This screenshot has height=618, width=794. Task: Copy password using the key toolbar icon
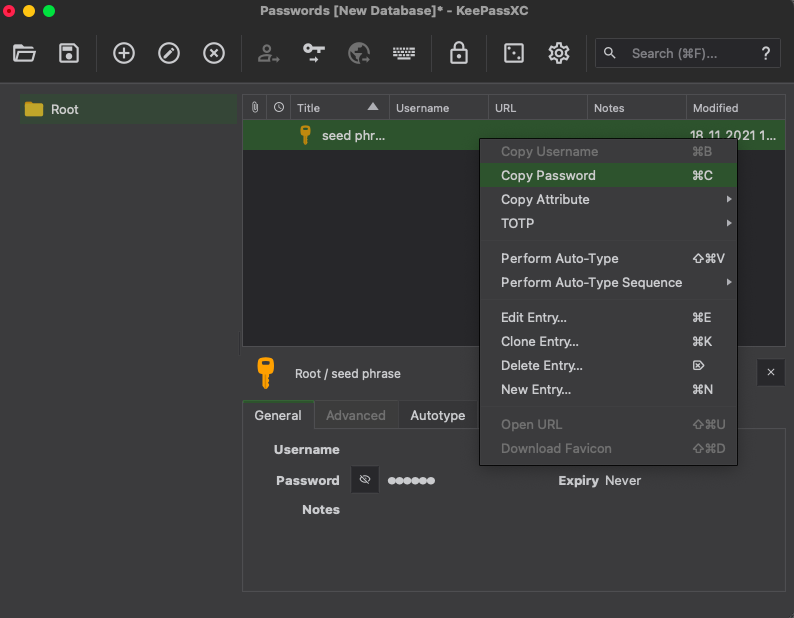click(314, 53)
